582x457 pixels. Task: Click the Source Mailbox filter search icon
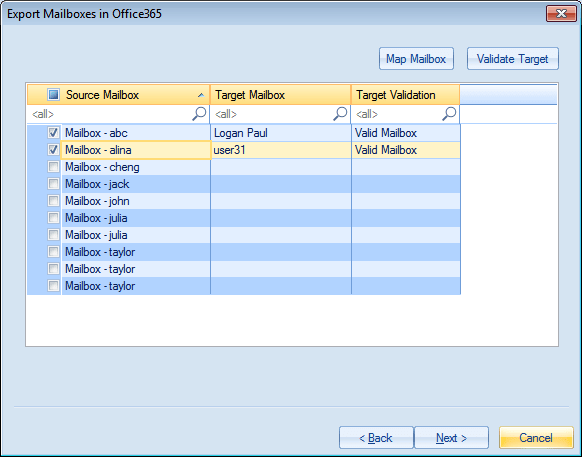[x=199, y=114]
